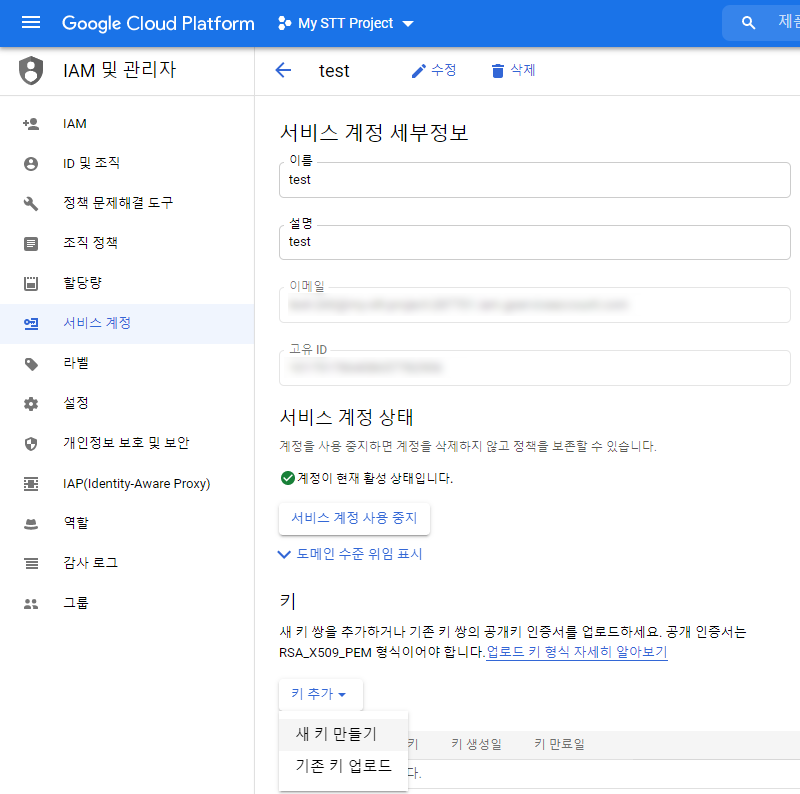Click the 키 생성일 column header

click(477, 745)
